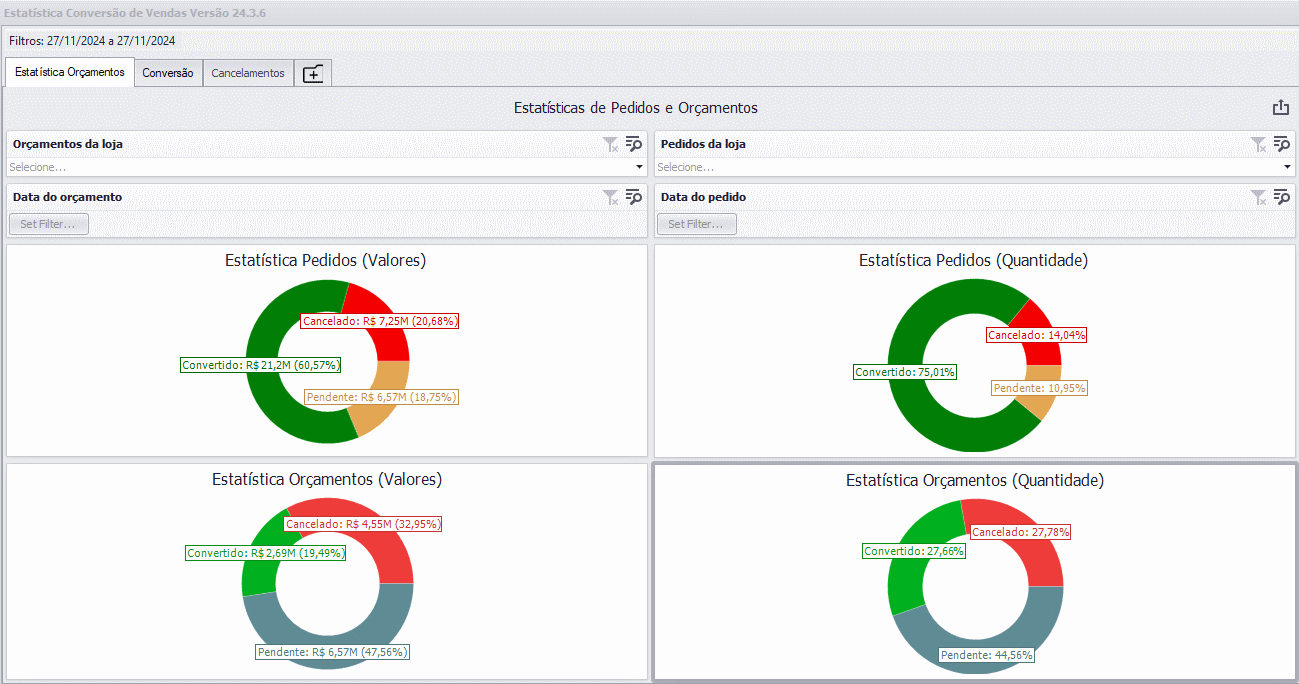
Task: Click the export icon beside dashboard title
Action: pyautogui.click(x=1280, y=108)
